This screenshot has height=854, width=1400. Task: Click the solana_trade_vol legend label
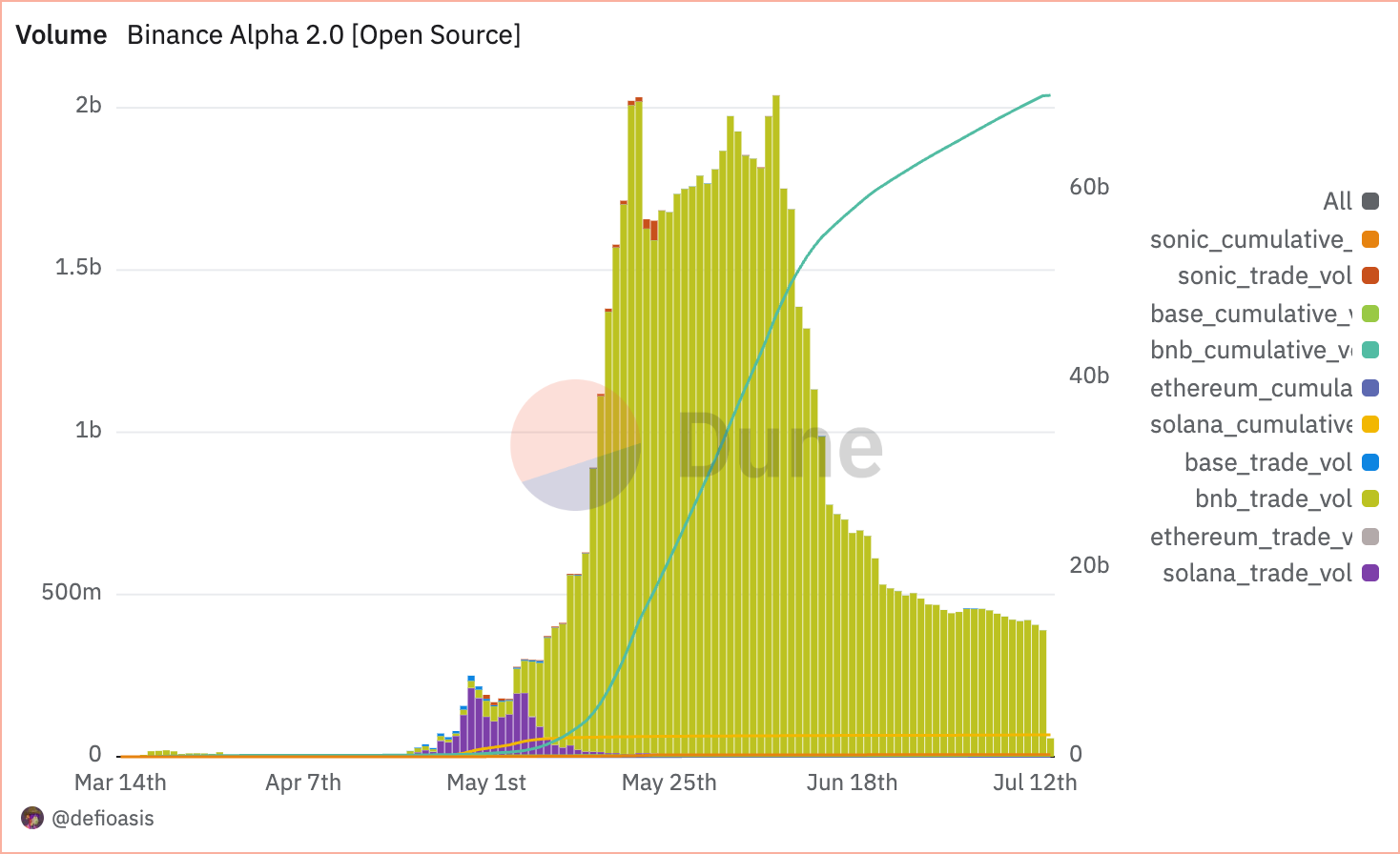(x=1257, y=573)
